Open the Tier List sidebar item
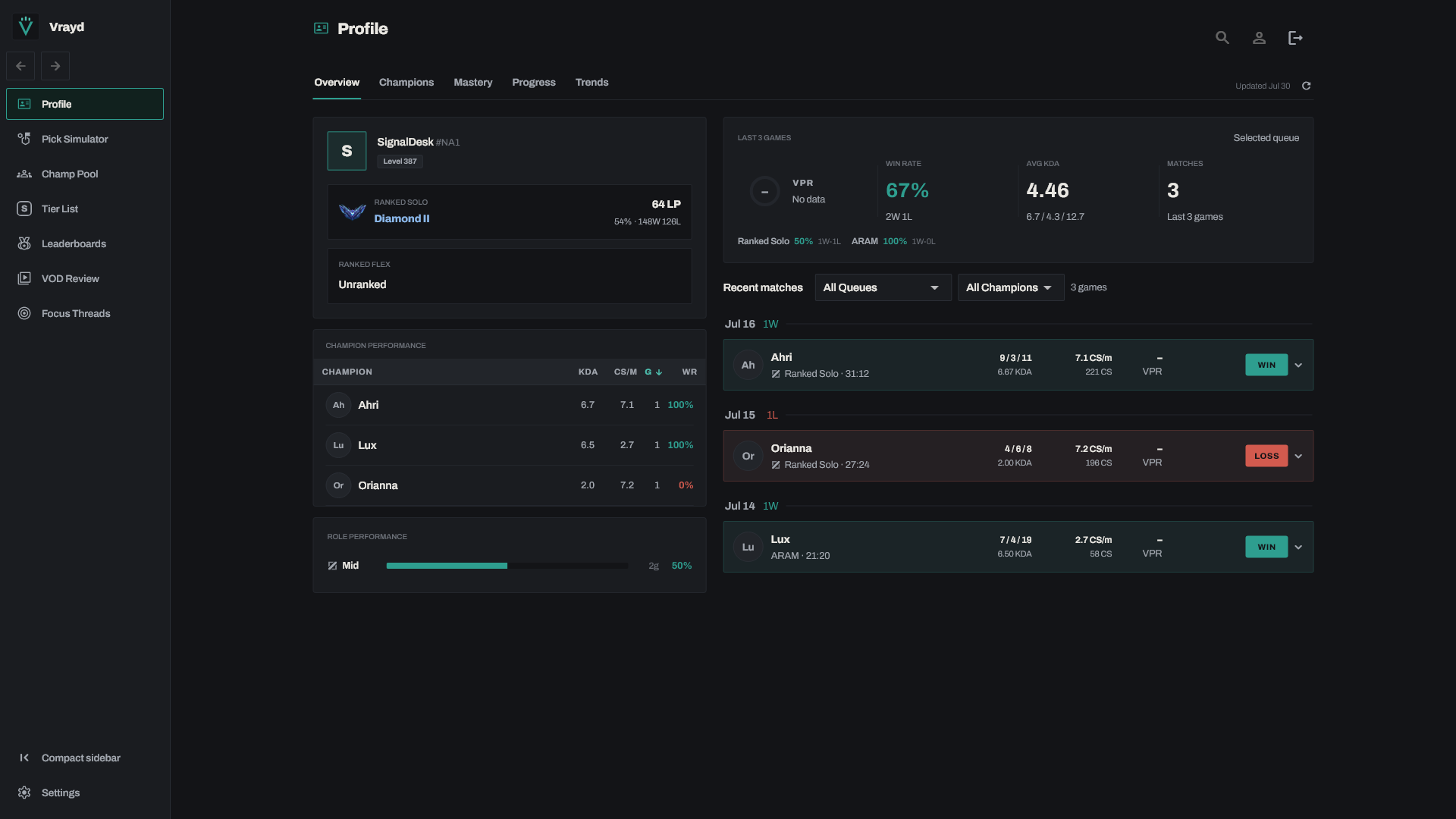Image resolution: width=1456 pixels, height=819 pixels. [85, 209]
